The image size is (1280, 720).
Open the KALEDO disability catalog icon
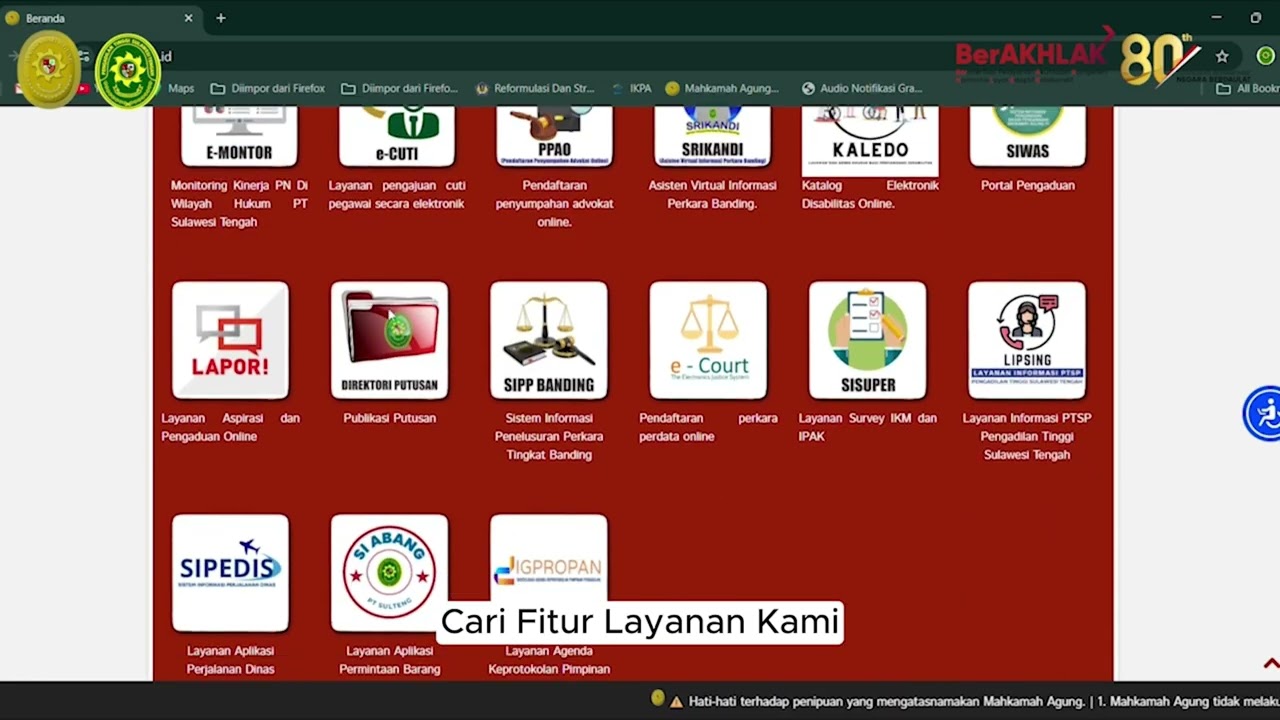tap(870, 140)
